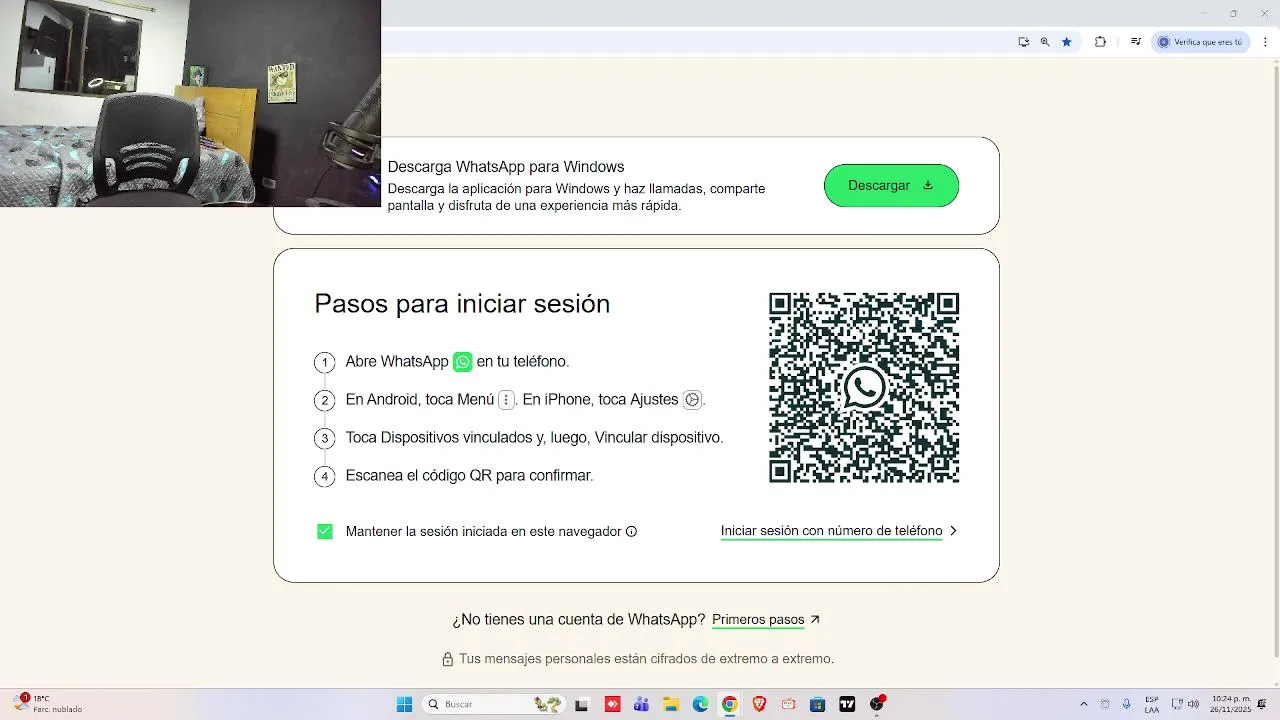
Task: Open the network and volume tray icons
Action: (x=1185, y=704)
